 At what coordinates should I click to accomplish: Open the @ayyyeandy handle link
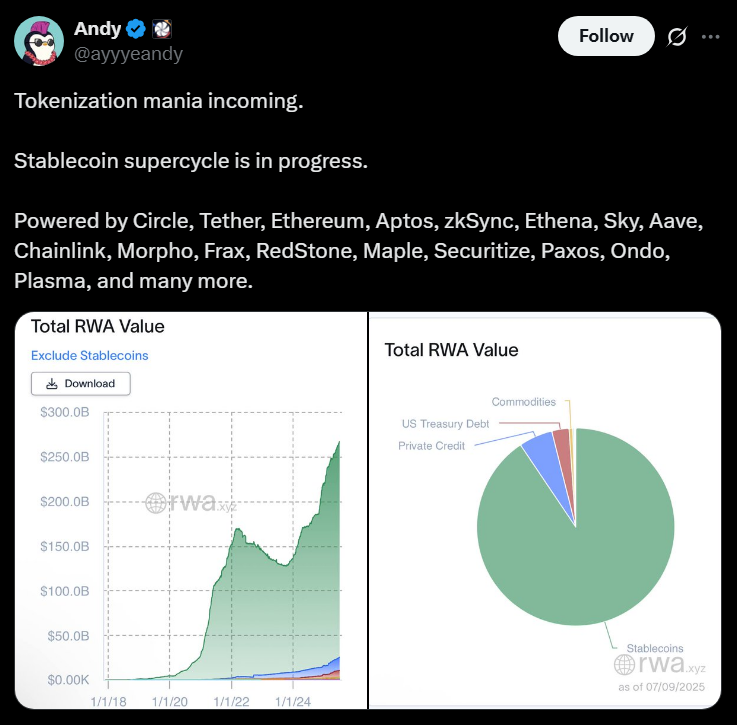point(128,54)
